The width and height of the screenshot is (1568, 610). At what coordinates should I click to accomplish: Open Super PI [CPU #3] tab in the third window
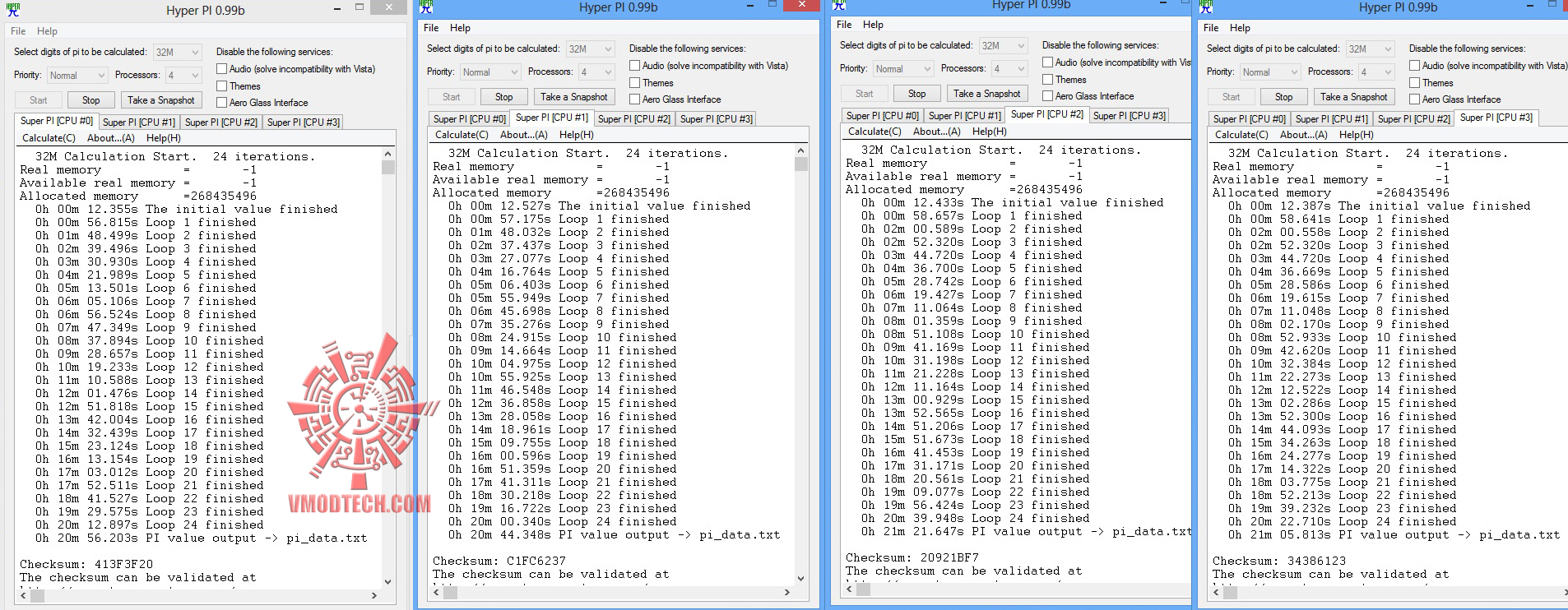click(1130, 116)
